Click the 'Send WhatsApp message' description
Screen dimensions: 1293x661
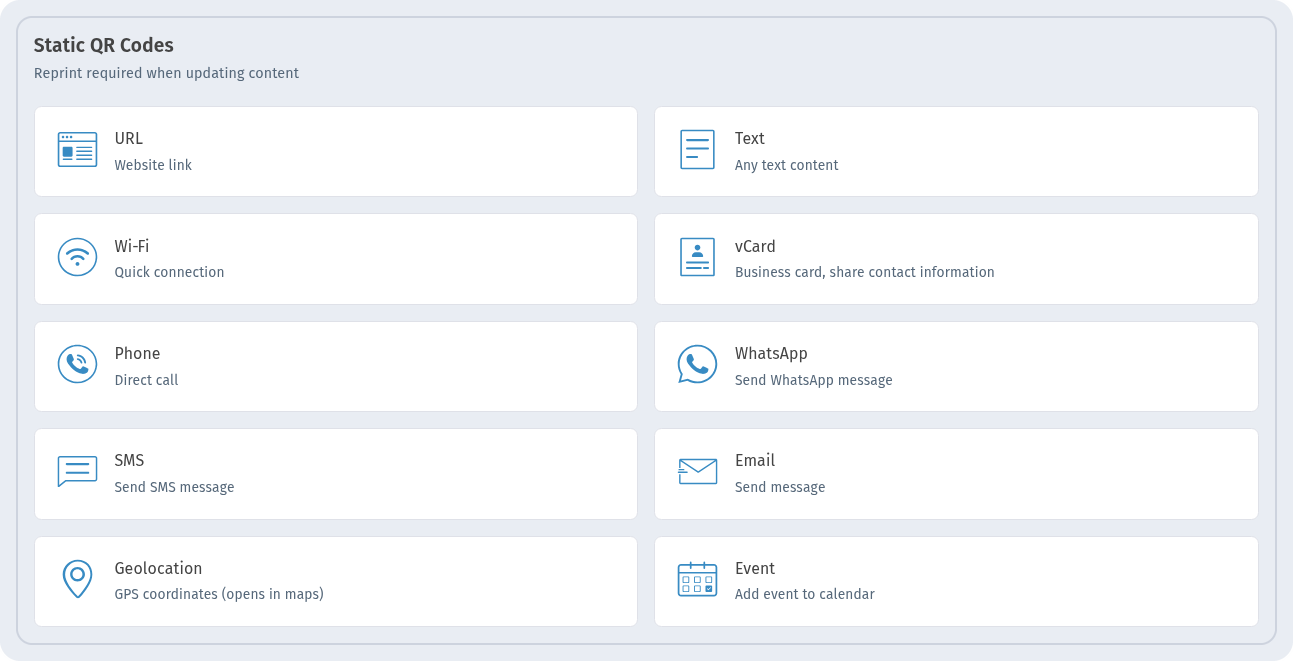[814, 380]
